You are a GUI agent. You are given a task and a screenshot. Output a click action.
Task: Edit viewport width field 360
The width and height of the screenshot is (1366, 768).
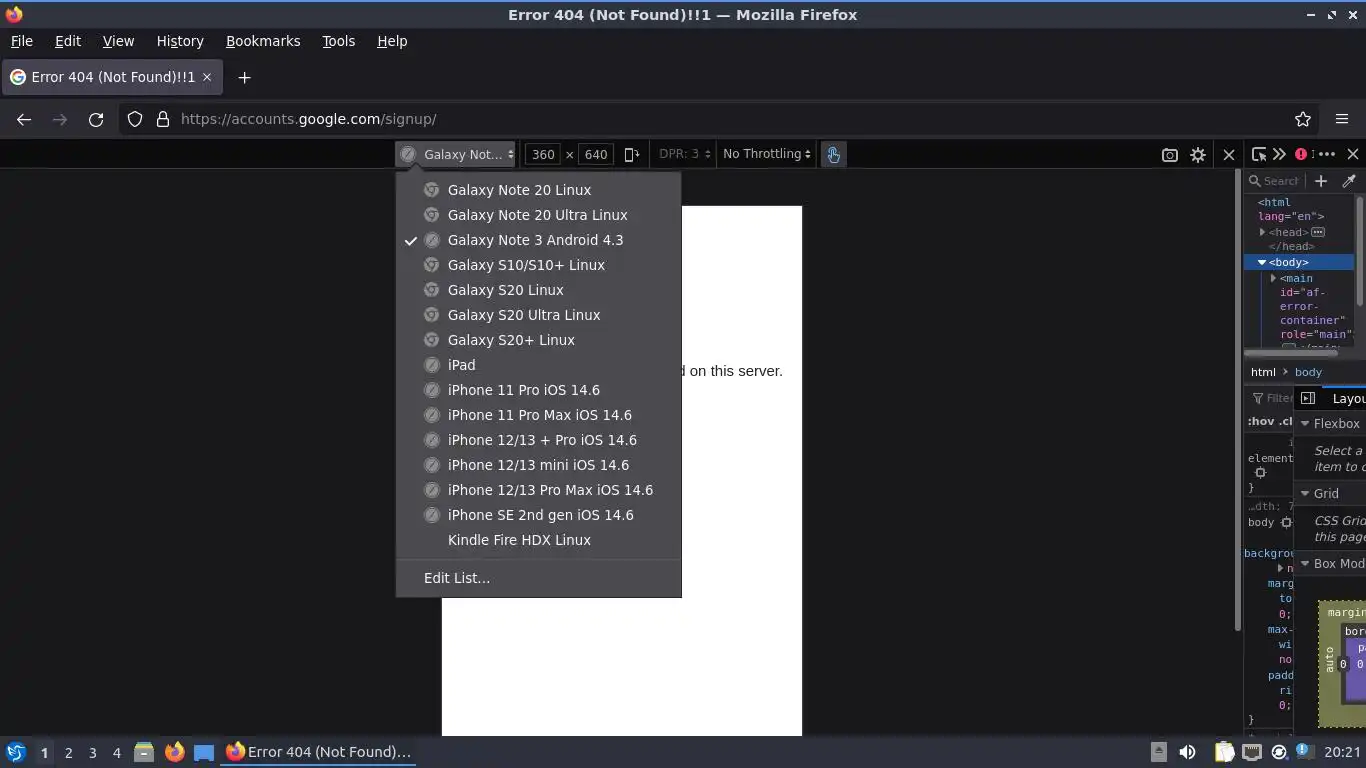click(x=543, y=154)
